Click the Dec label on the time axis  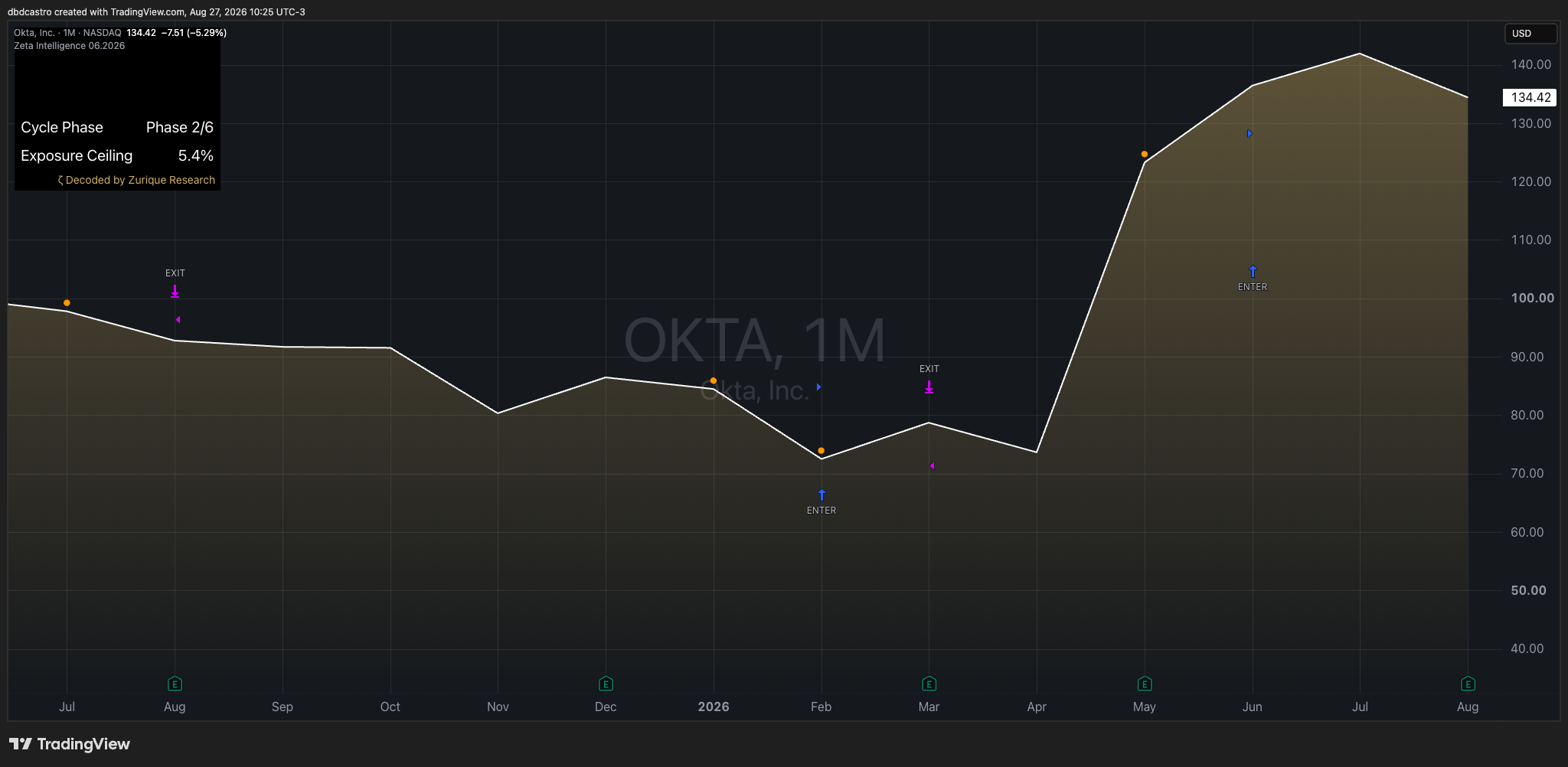point(606,707)
